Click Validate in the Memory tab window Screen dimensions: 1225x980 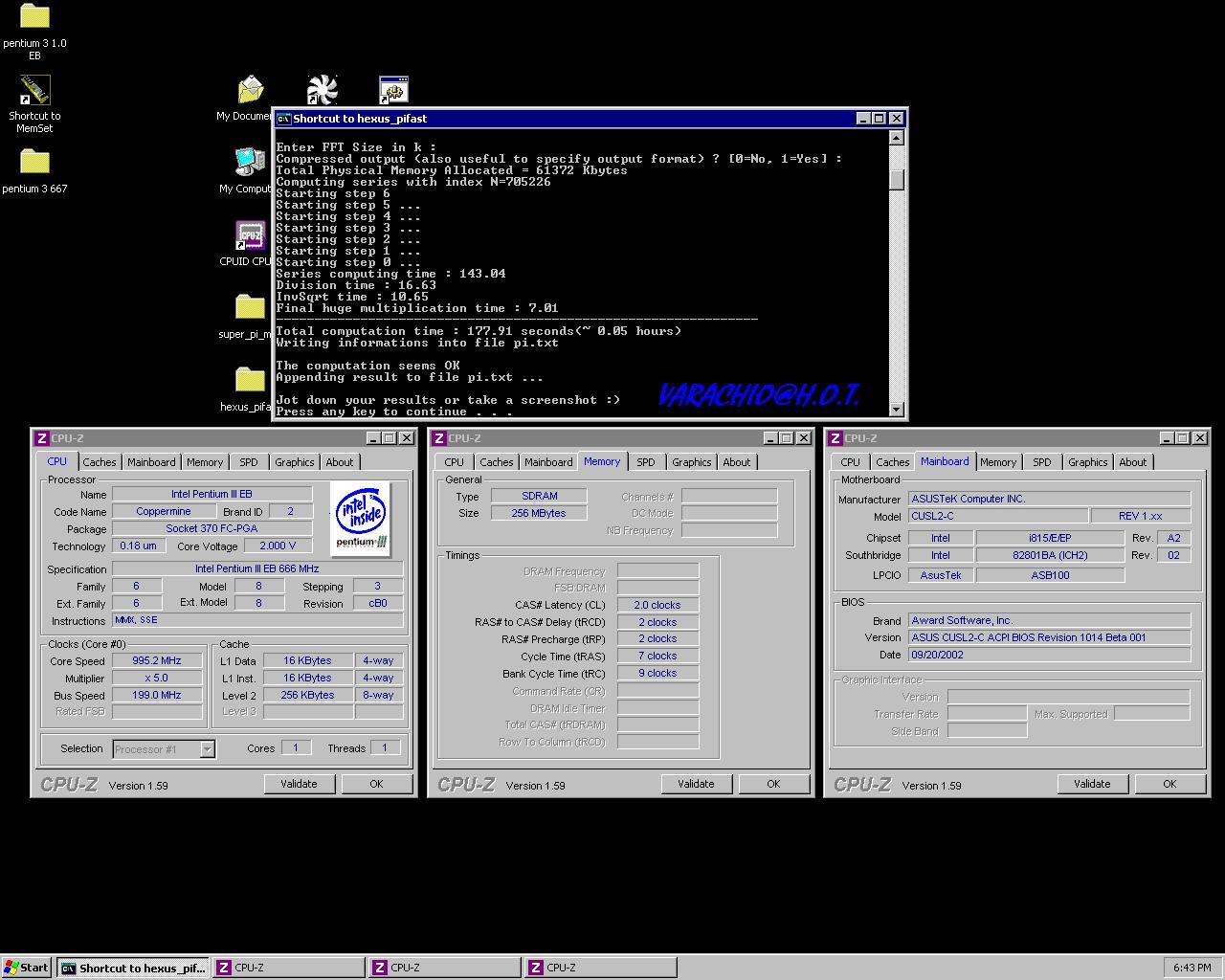[x=696, y=784]
